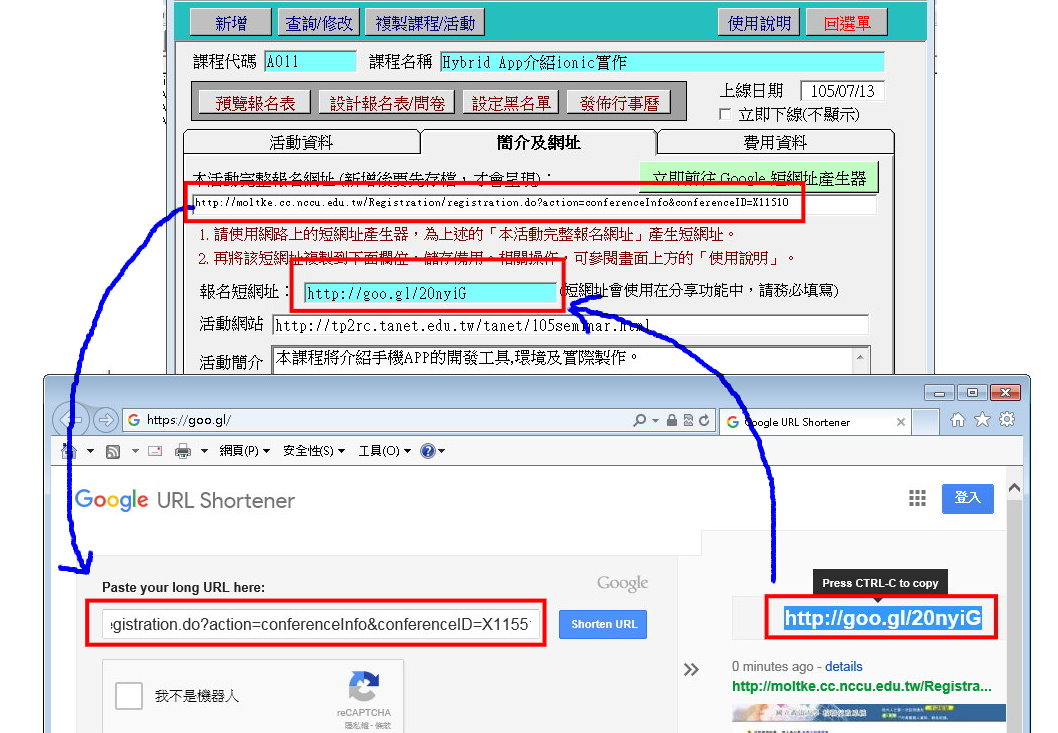The height and width of the screenshot is (733, 1058).
Task: Click the 課程名稱 input field
Action: pyautogui.click(x=662, y=62)
